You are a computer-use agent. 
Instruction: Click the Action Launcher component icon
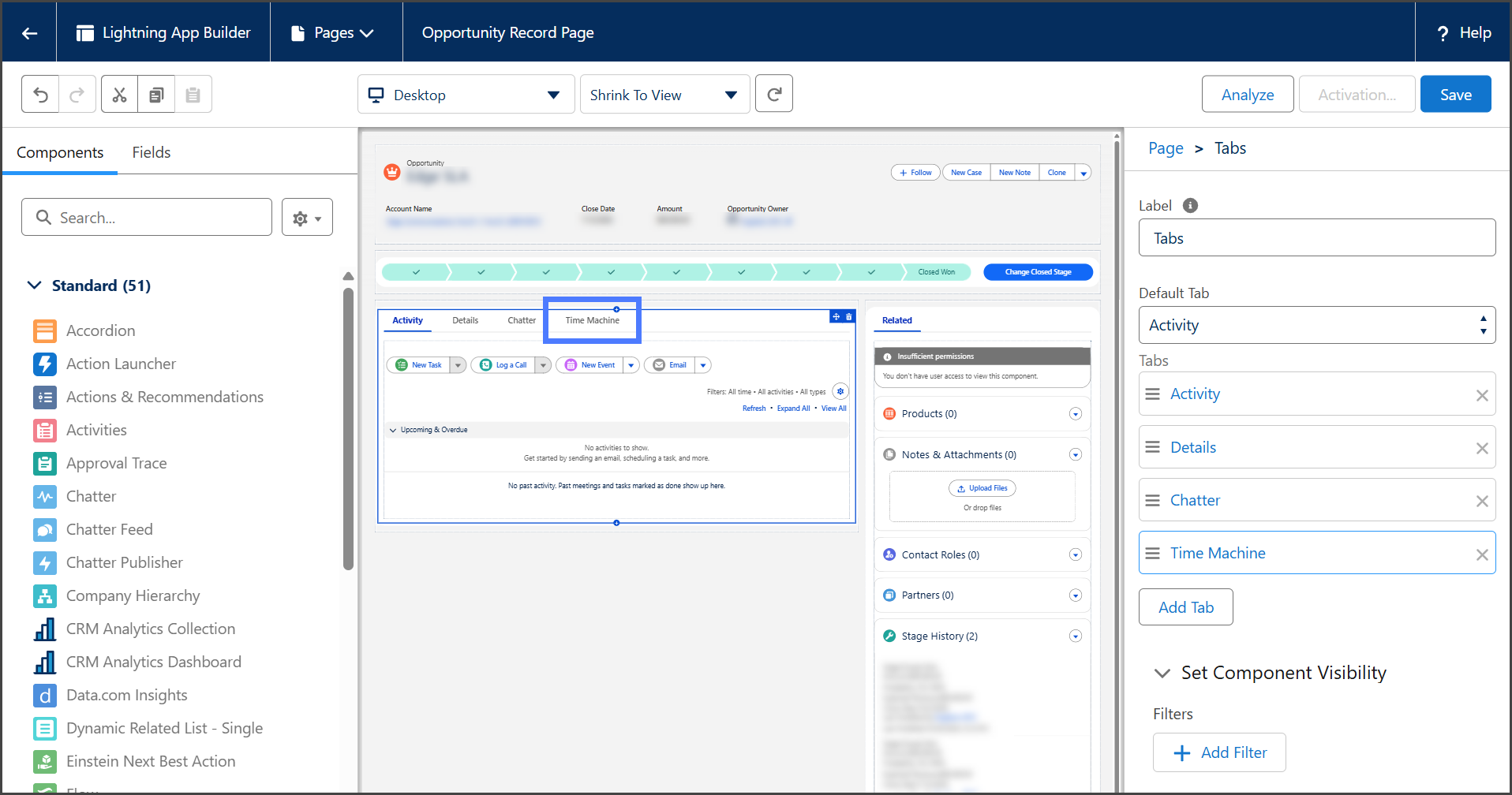[x=45, y=364]
